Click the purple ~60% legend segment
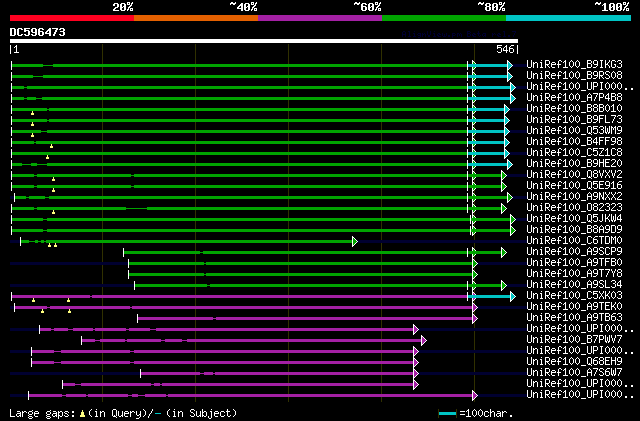Screen dimensions: 640x421 tap(320, 18)
